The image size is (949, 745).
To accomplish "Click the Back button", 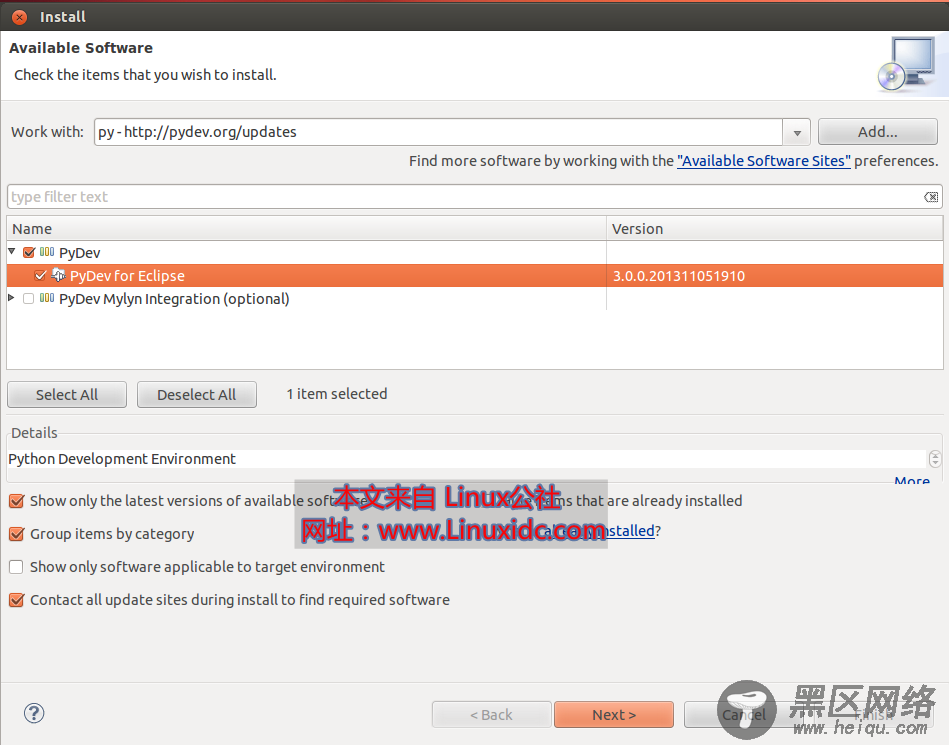I will (491, 715).
